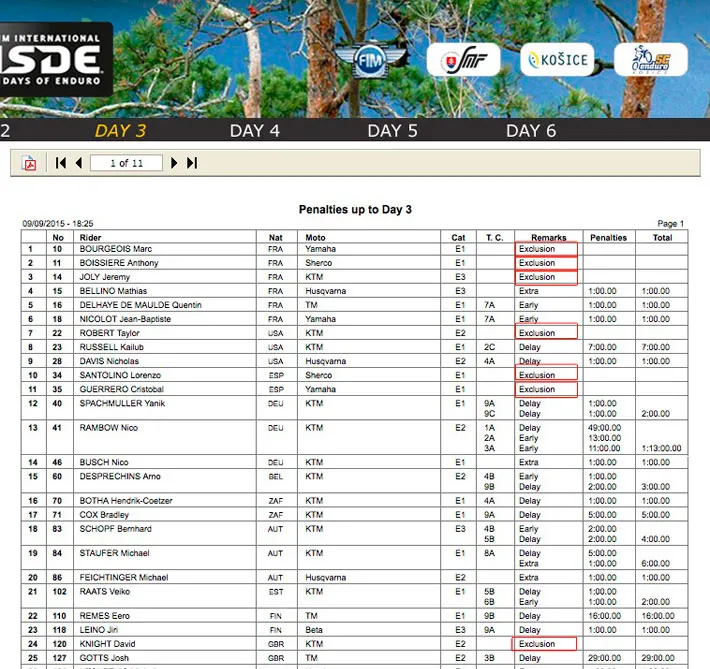
Task: Select rider 'STAUFER Michael'
Action: pos(114,553)
